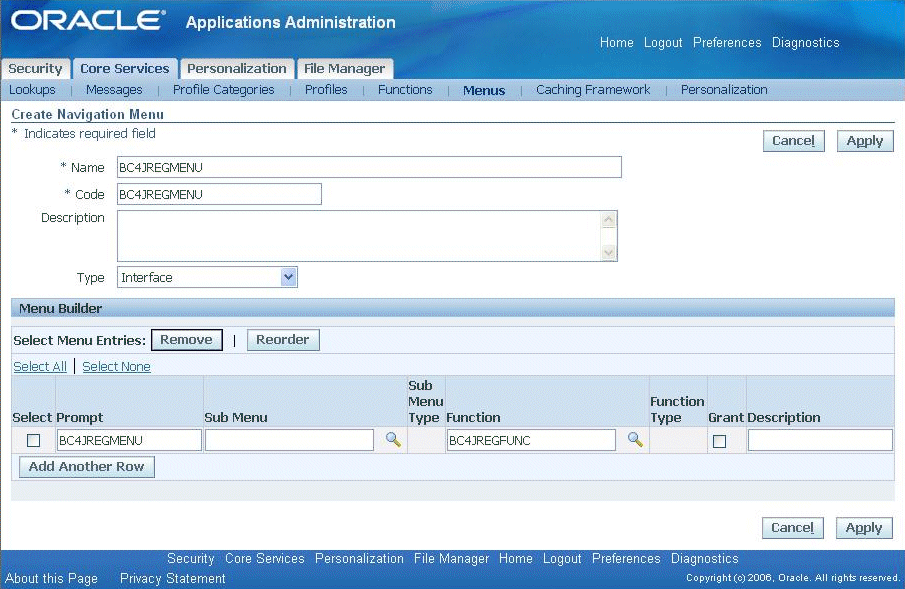Click Home link in header
The height and width of the screenshot is (589, 905).
pos(616,42)
